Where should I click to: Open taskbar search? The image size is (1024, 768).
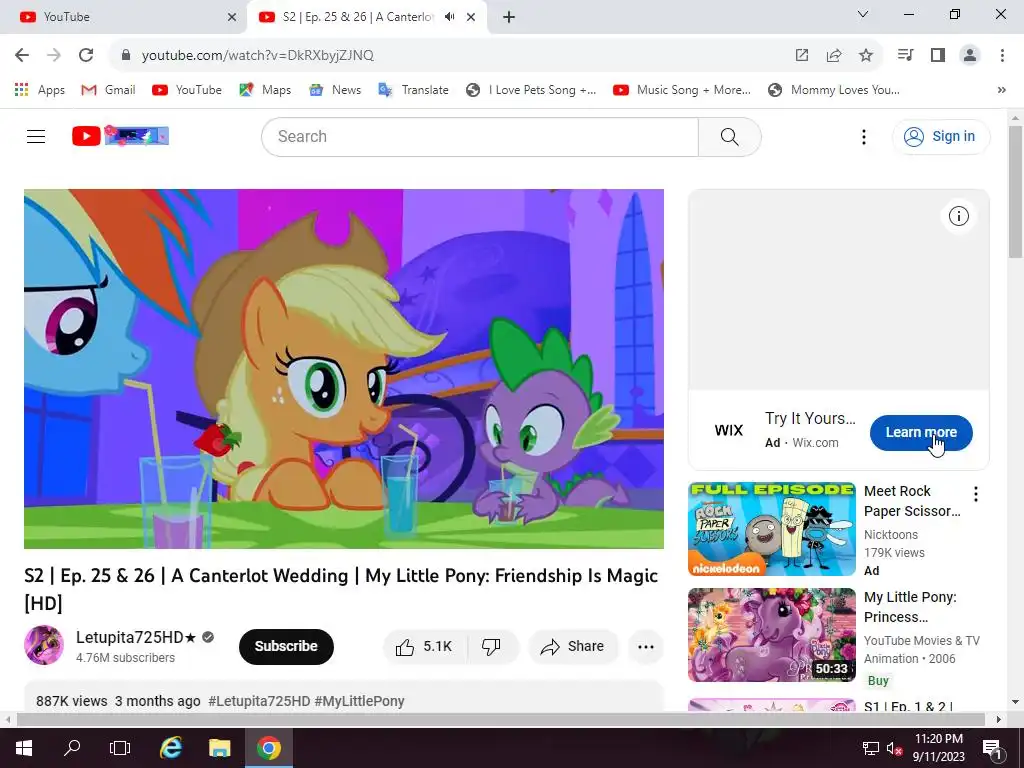pyautogui.click(x=72, y=748)
